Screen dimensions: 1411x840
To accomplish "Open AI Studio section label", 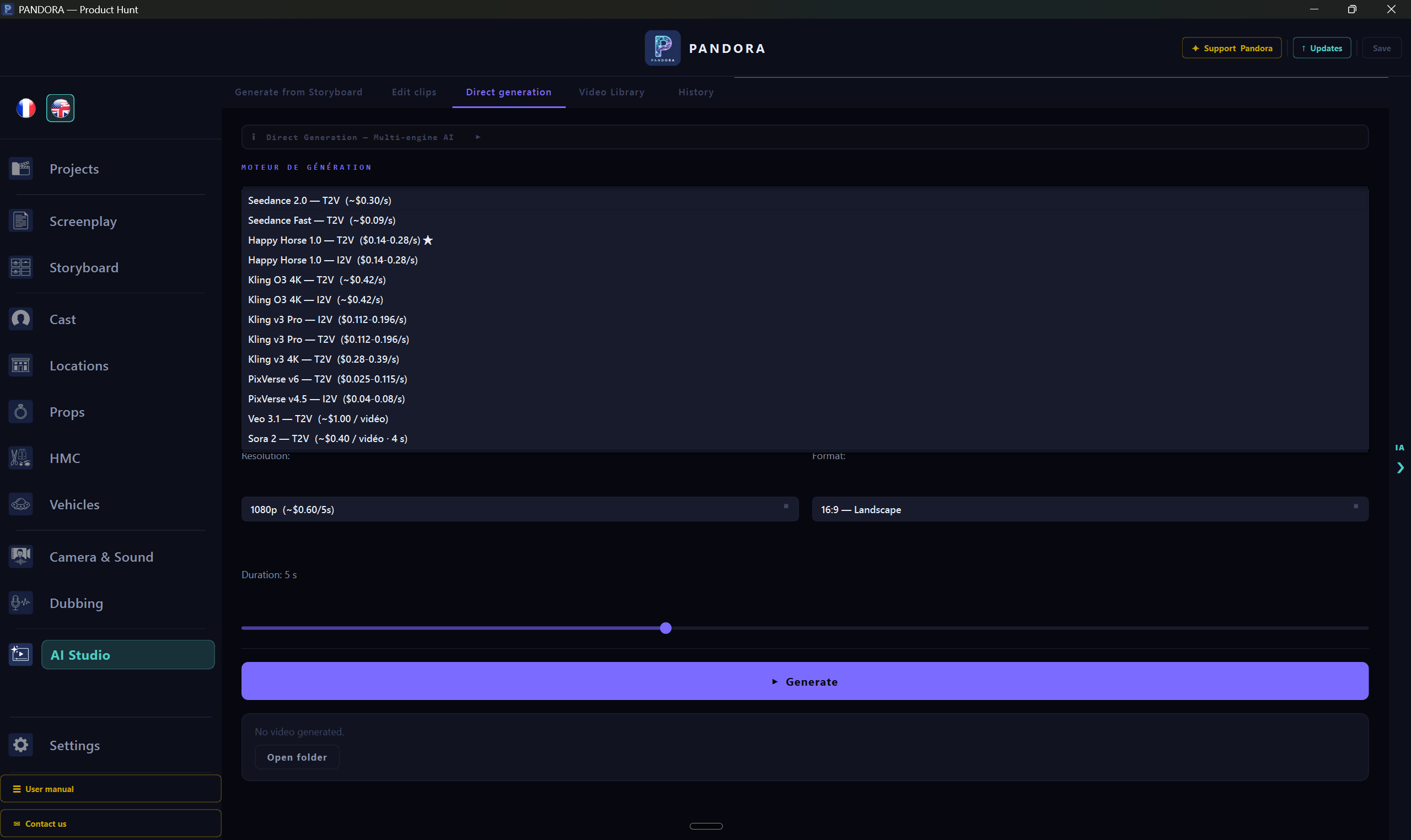I will pyautogui.click(x=128, y=655).
